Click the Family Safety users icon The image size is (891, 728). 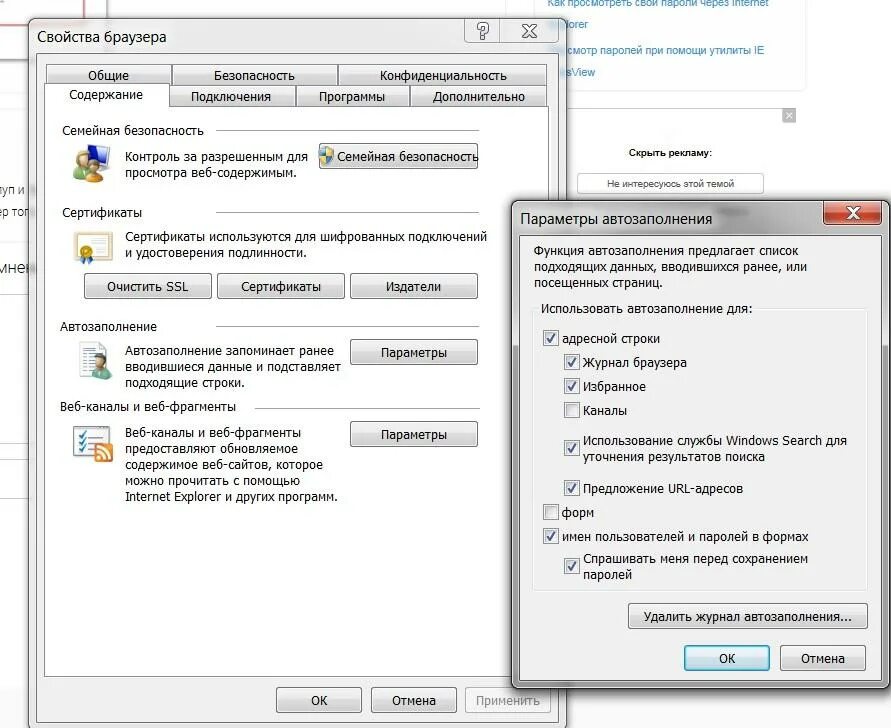point(91,163)
